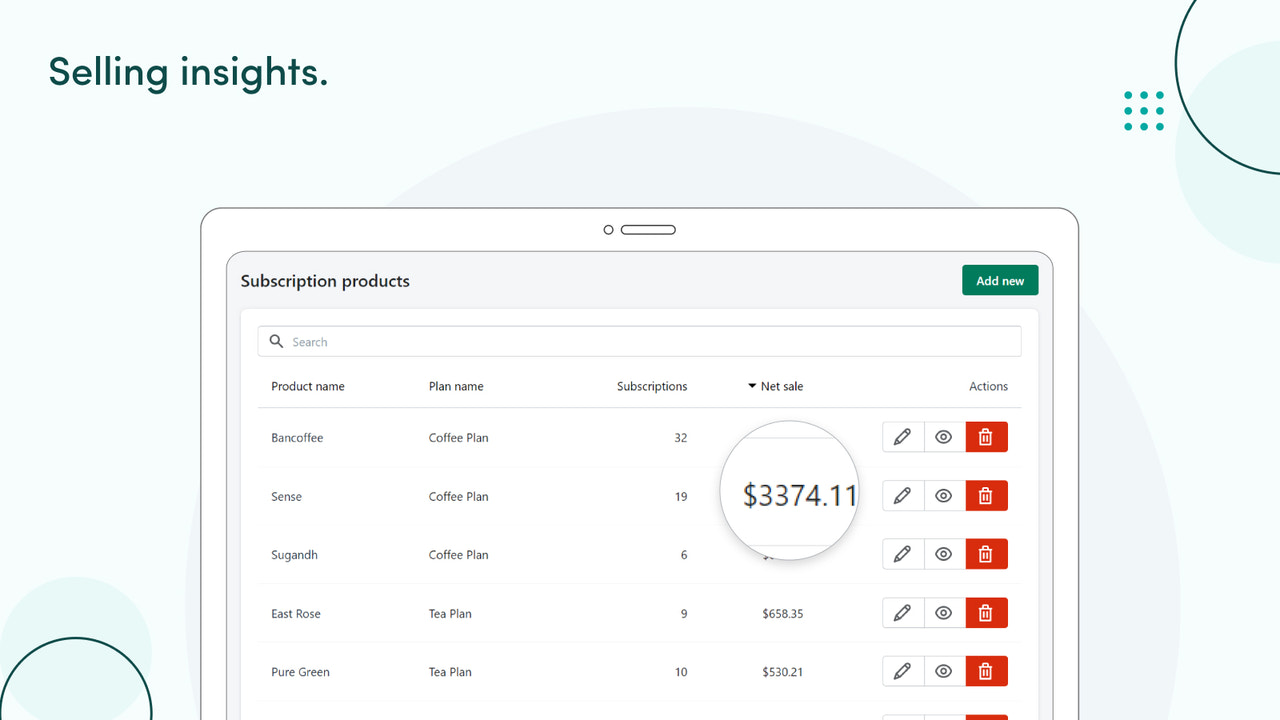Select the Plan name column header
This screenshot has height=720, width=1280.
(456, 385)
